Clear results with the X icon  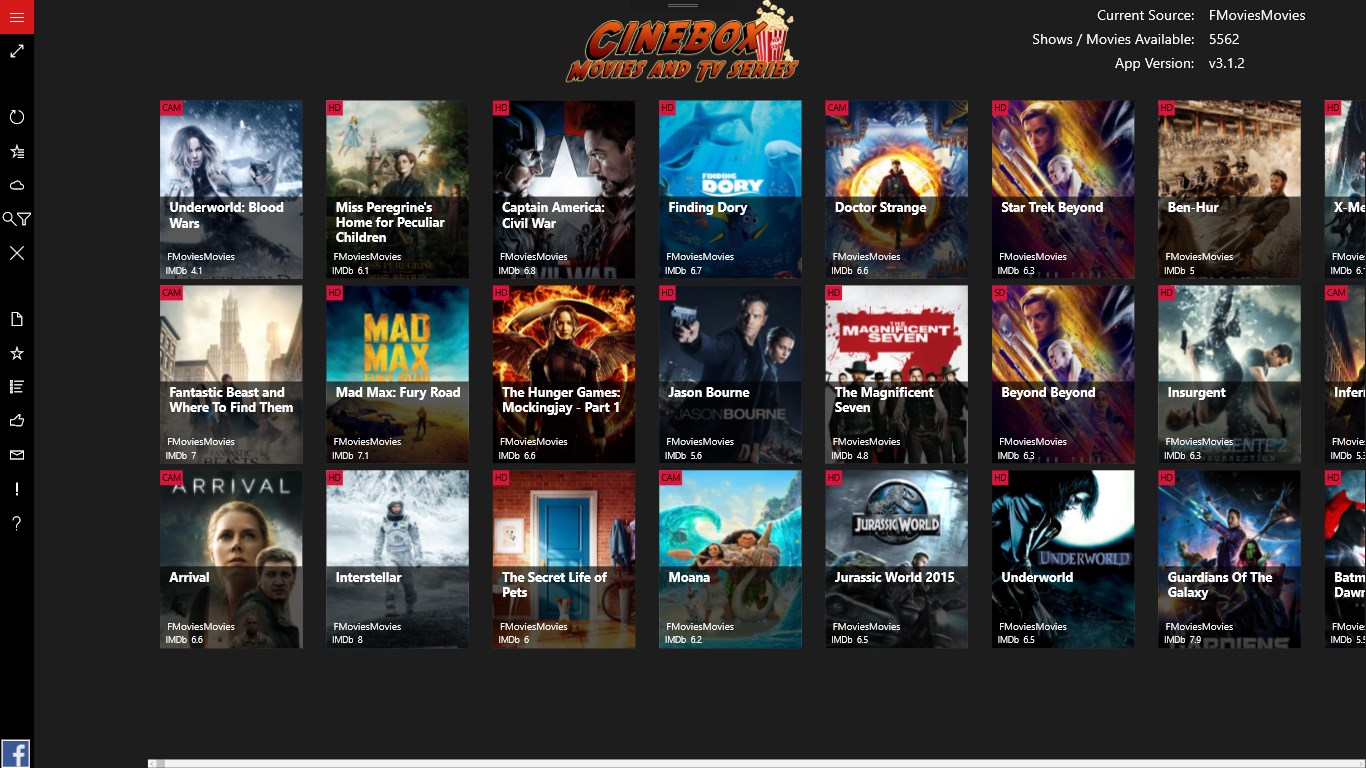(17, 253)
